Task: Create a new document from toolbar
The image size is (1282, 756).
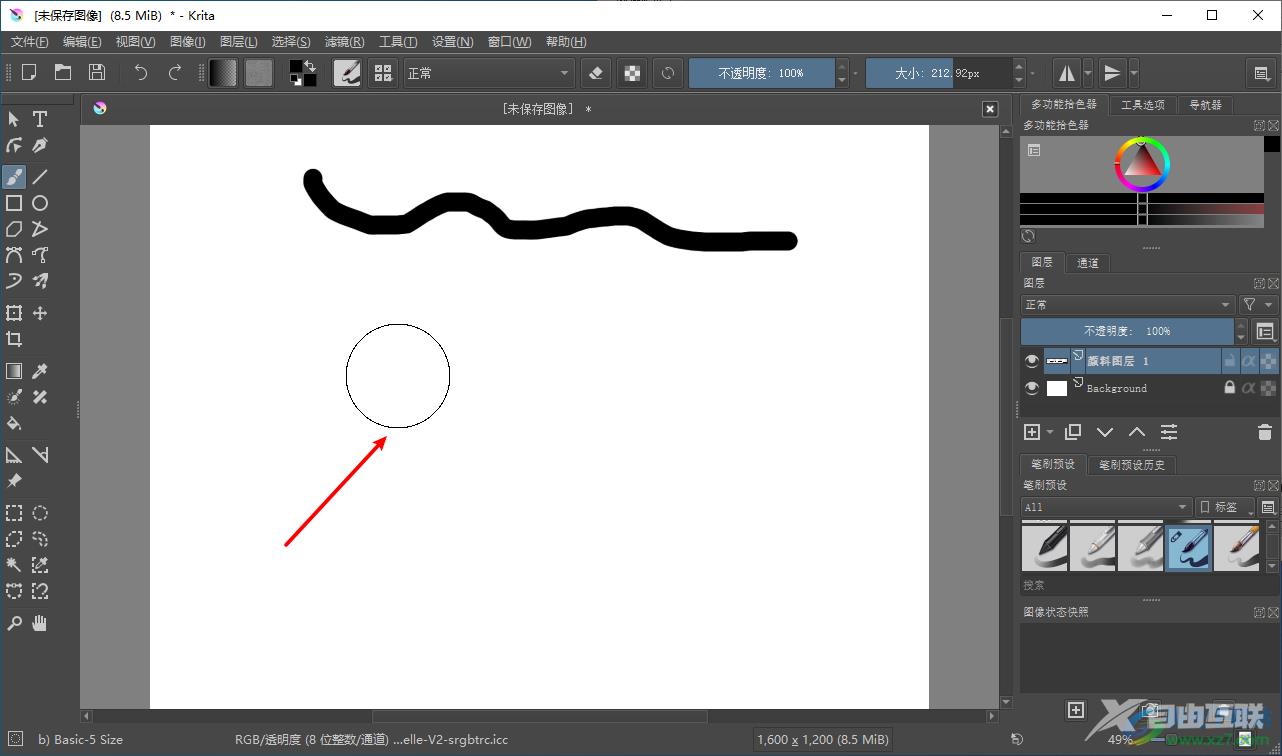Action: click(x=29, y=72)
